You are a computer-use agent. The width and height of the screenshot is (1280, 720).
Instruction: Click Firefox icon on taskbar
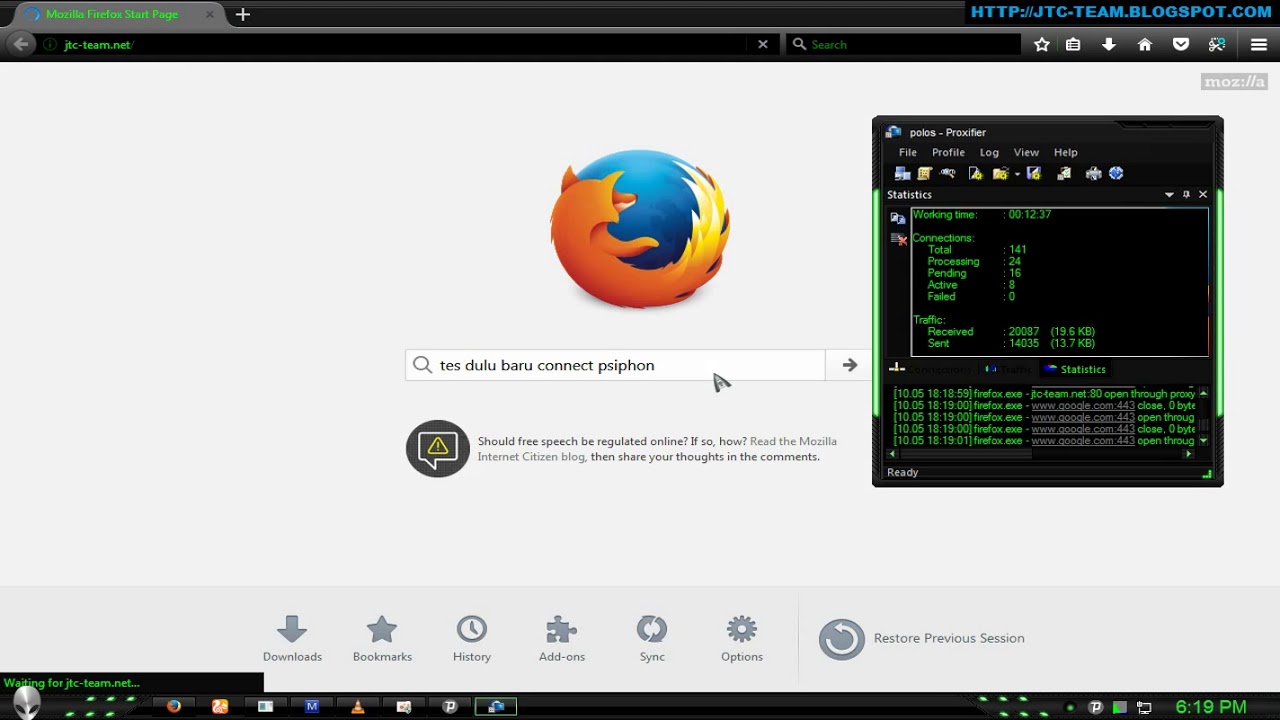[x=174, y=706]
